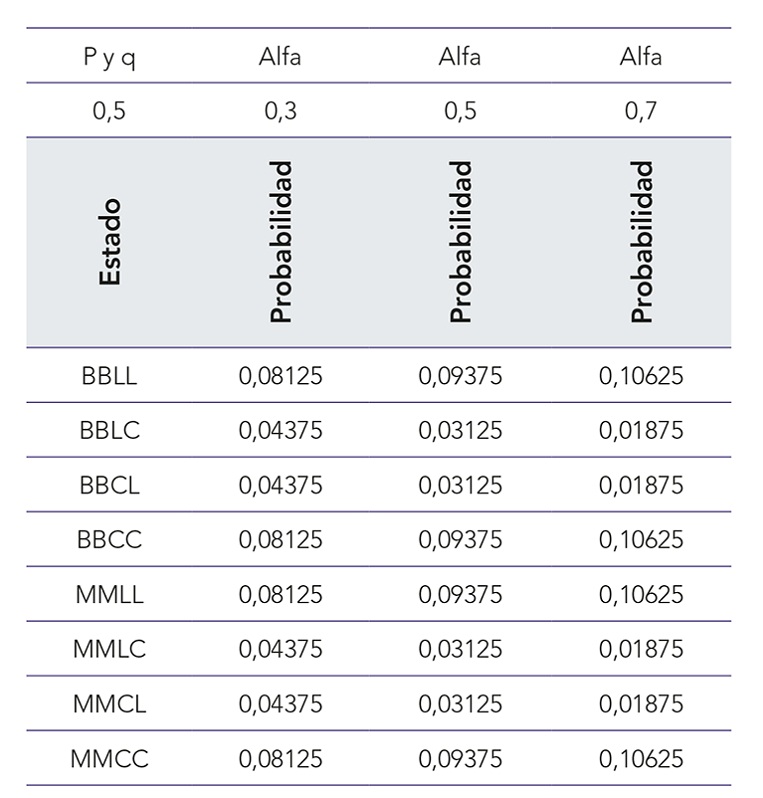Select the MMLC state cell
The width and height of the screenshot is (763, 798).
pyautogui.click(x=109, y=649)
